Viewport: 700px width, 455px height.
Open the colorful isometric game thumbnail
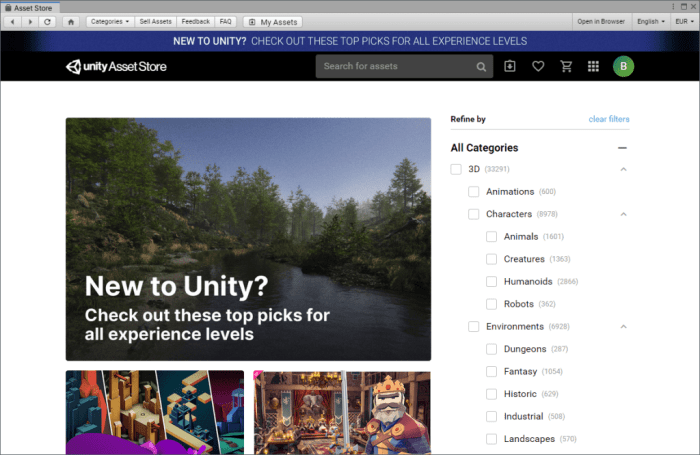155,412
